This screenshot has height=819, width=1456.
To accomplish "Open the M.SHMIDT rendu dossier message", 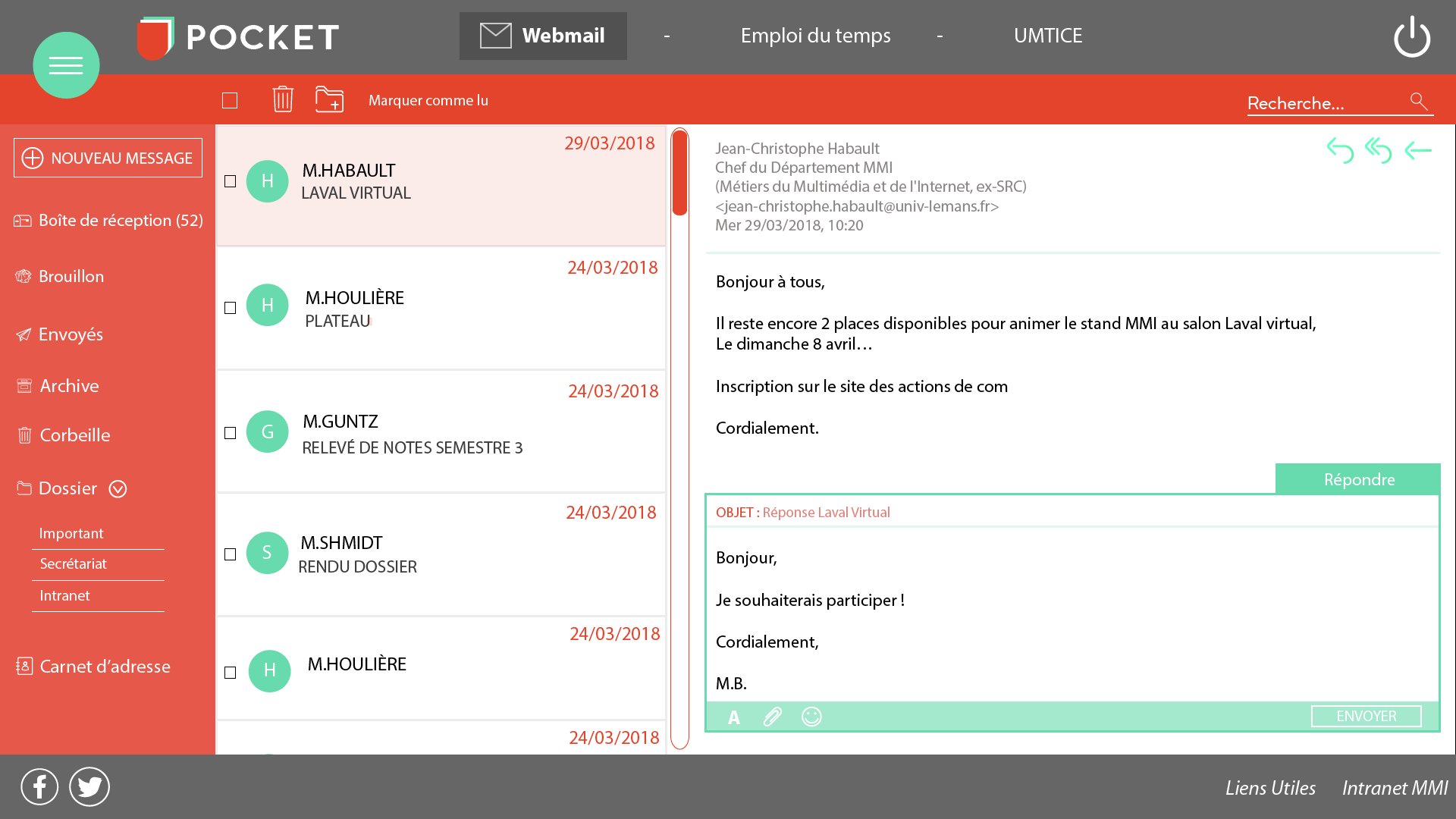I will pyautogui.click(x=441, y=554).
